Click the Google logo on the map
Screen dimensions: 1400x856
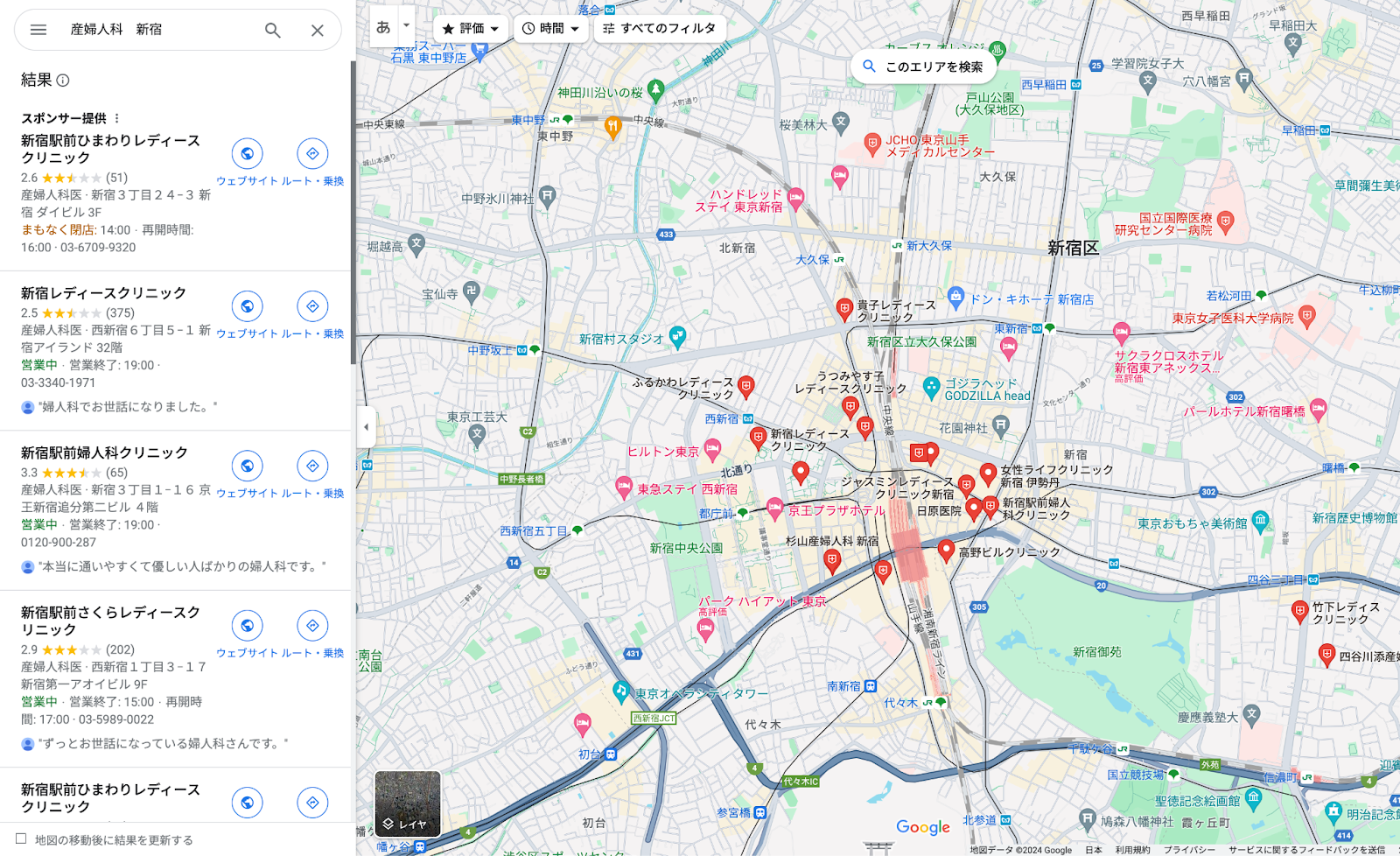click(923, 827)
